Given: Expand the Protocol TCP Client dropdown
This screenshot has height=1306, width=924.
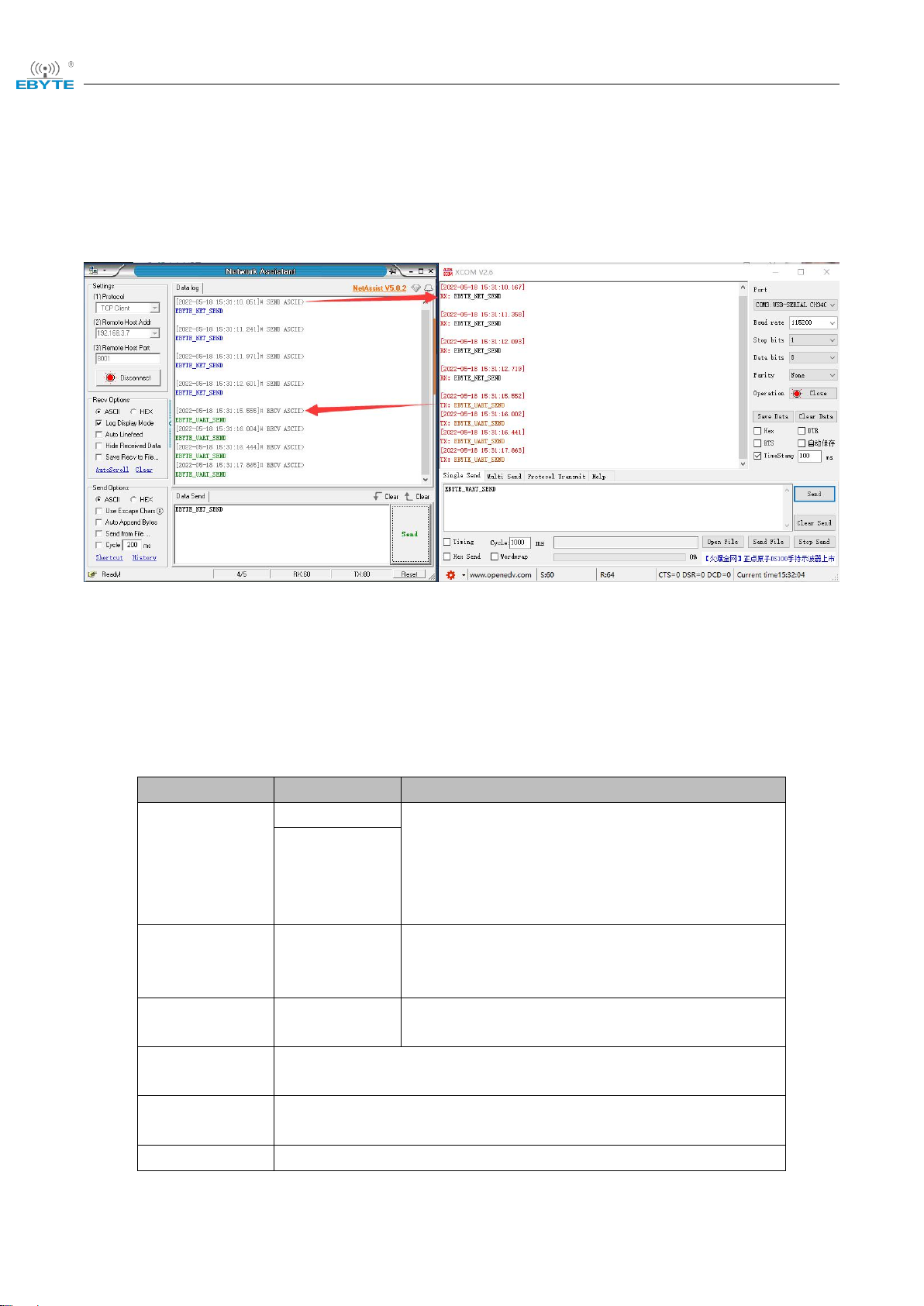Looking at the screenshot, I should pyautogui.click(x=154, y=308).
